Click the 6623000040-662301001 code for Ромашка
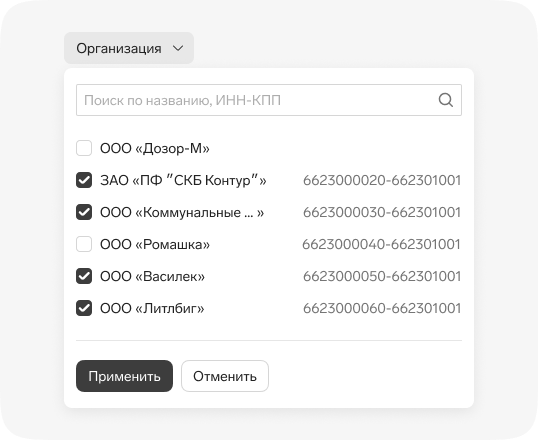538x440 pixels. pyautogui.click(x=382, y=244)
